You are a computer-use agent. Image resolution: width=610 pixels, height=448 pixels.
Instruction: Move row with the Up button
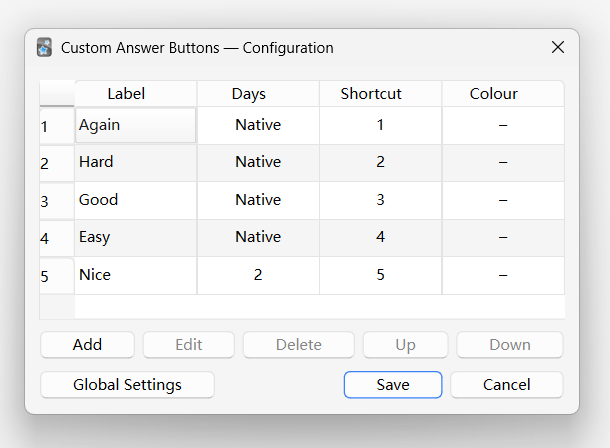click(x=405, y=345)
